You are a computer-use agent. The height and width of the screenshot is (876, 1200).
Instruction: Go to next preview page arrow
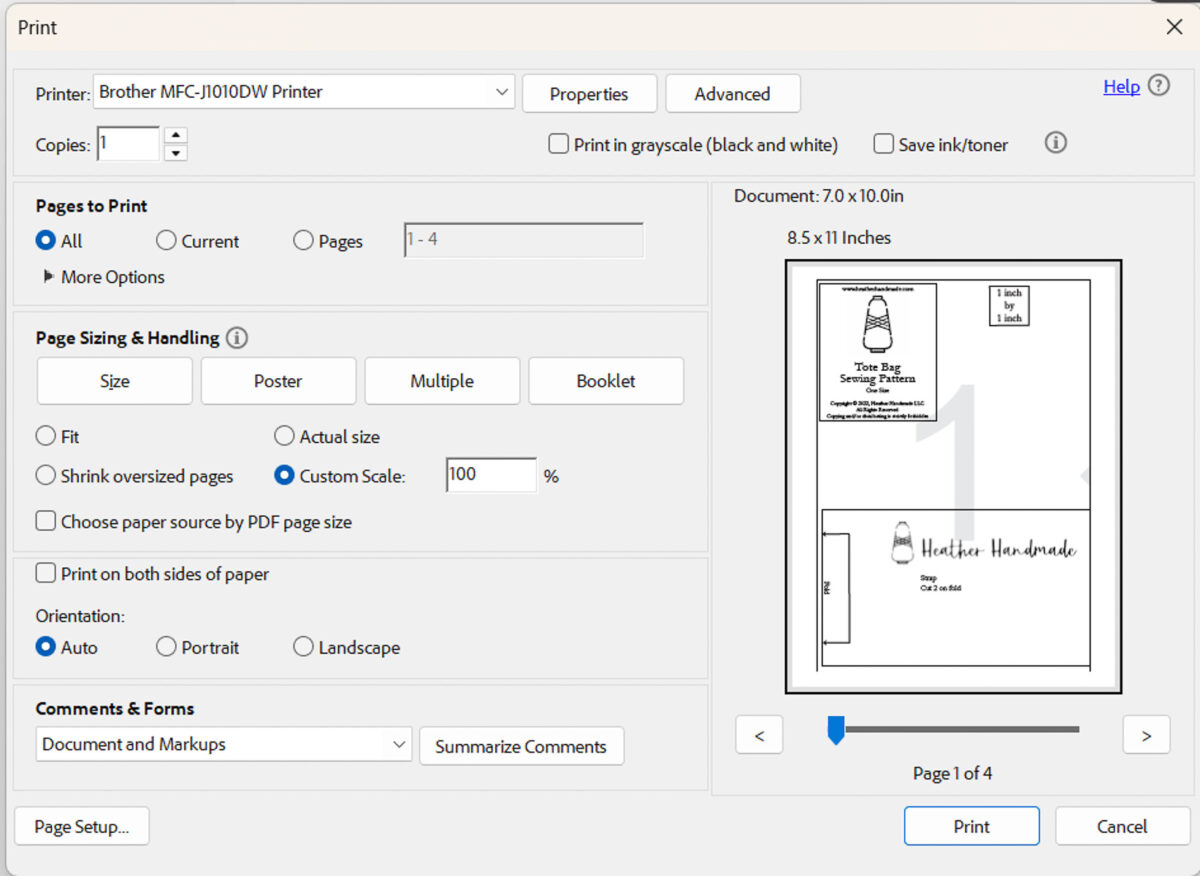(1146, 735)
